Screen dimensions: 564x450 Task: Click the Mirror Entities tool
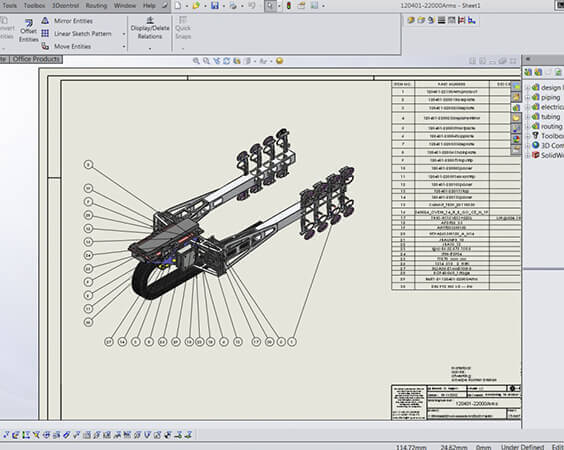coord(67,21)
